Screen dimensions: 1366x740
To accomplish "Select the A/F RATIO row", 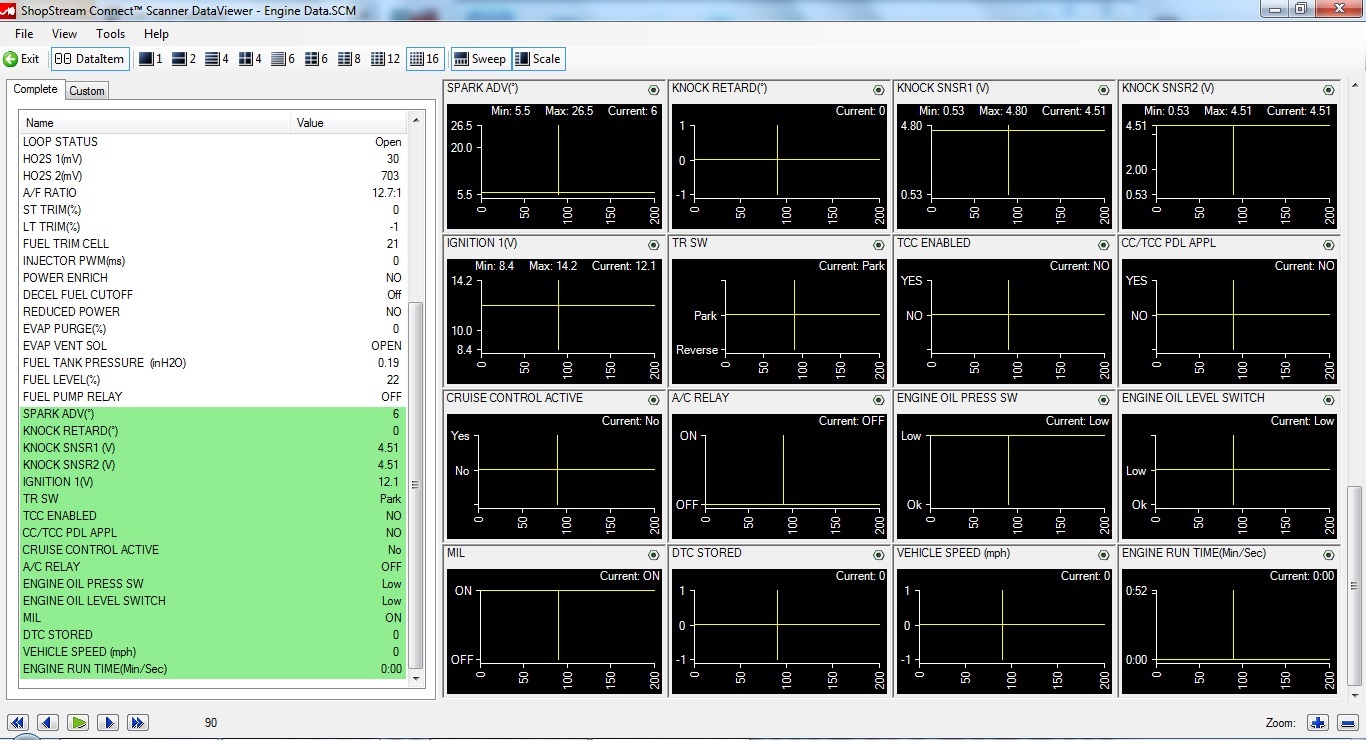I will pyautogui.click(x=213, y=193).
